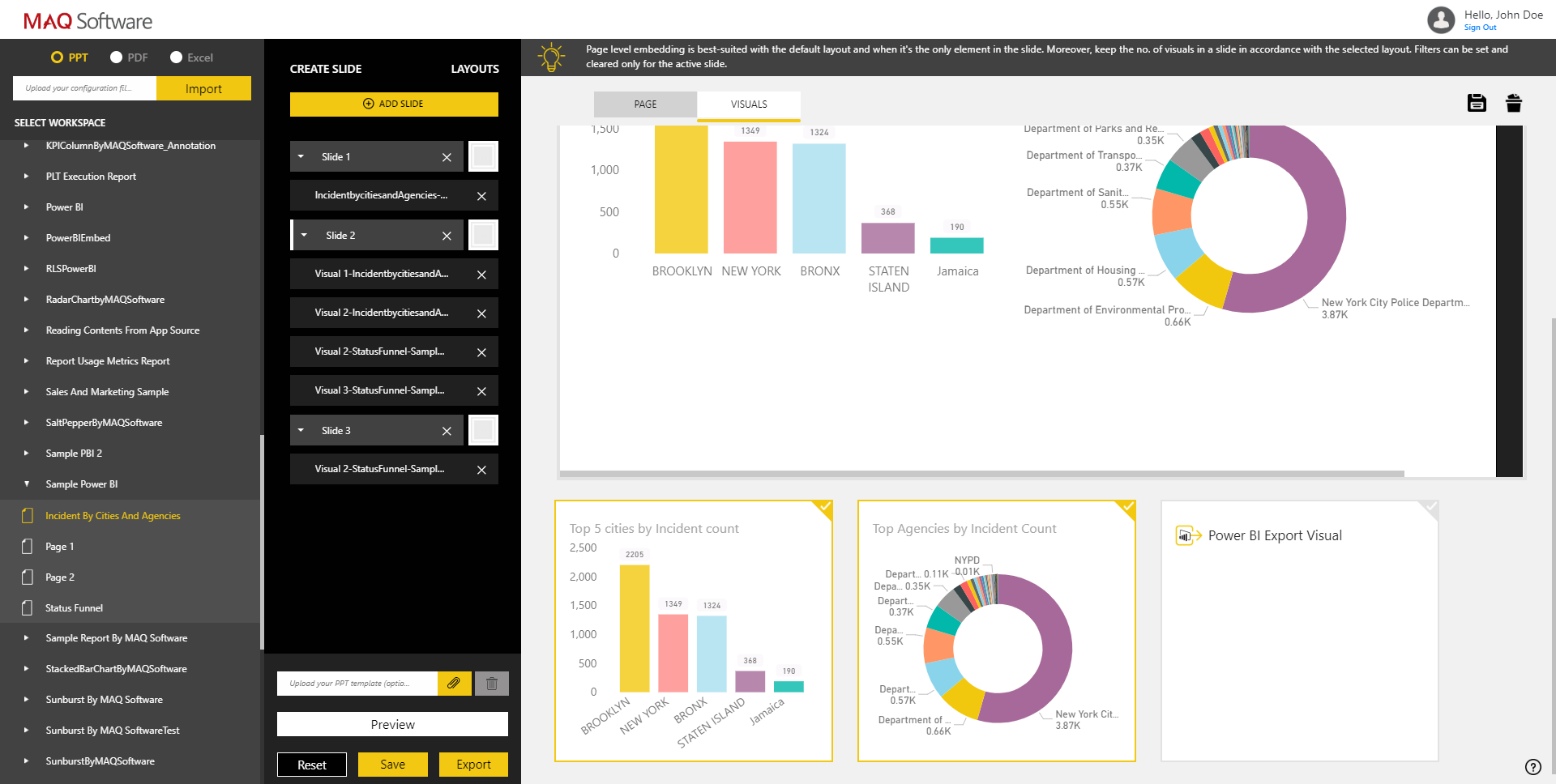Viewport: 1556px width, 784px height.
Task: Click the Preview button
Action: coord(392,723)
